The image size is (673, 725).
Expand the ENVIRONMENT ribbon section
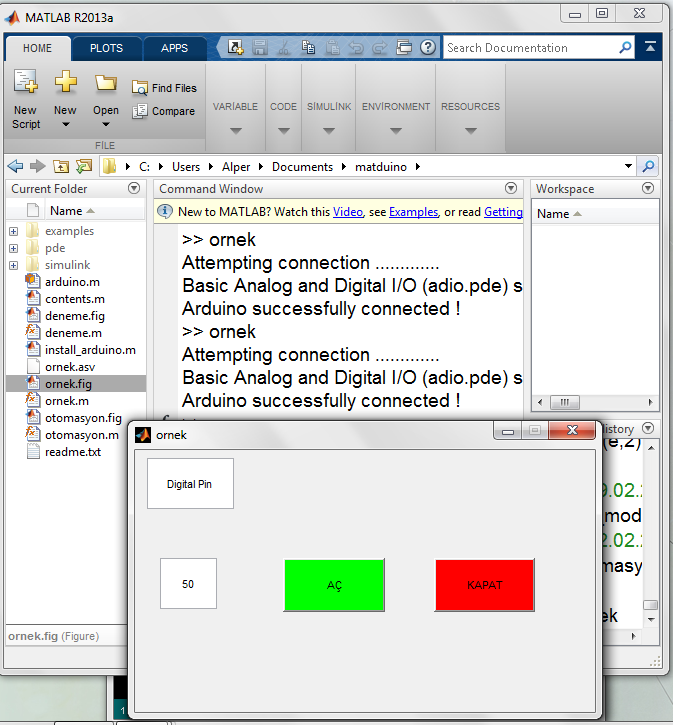click(x=396, y=131)
